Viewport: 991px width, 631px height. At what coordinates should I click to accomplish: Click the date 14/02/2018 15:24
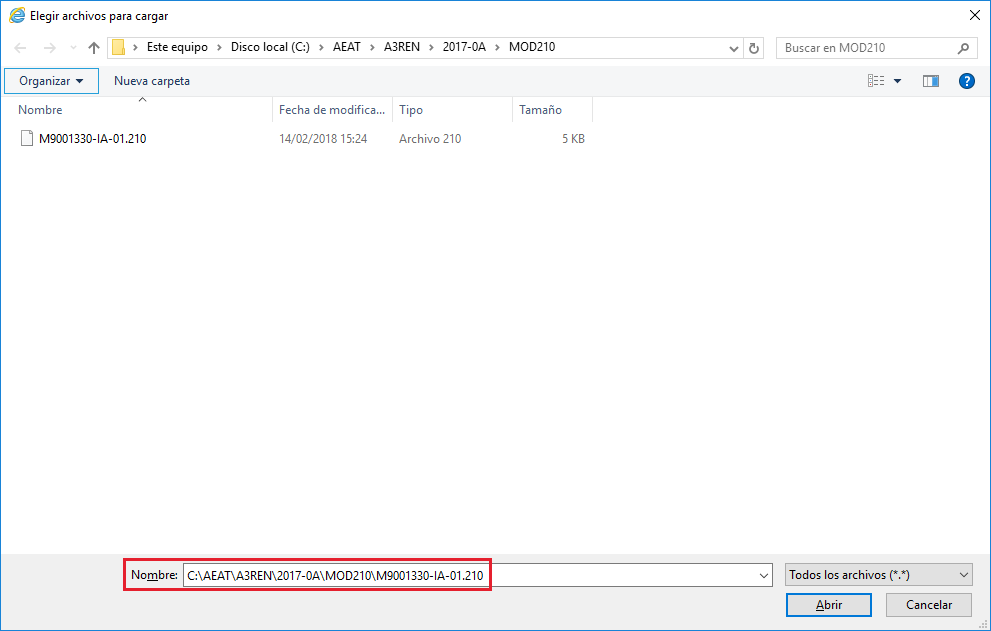pos(323,138)
